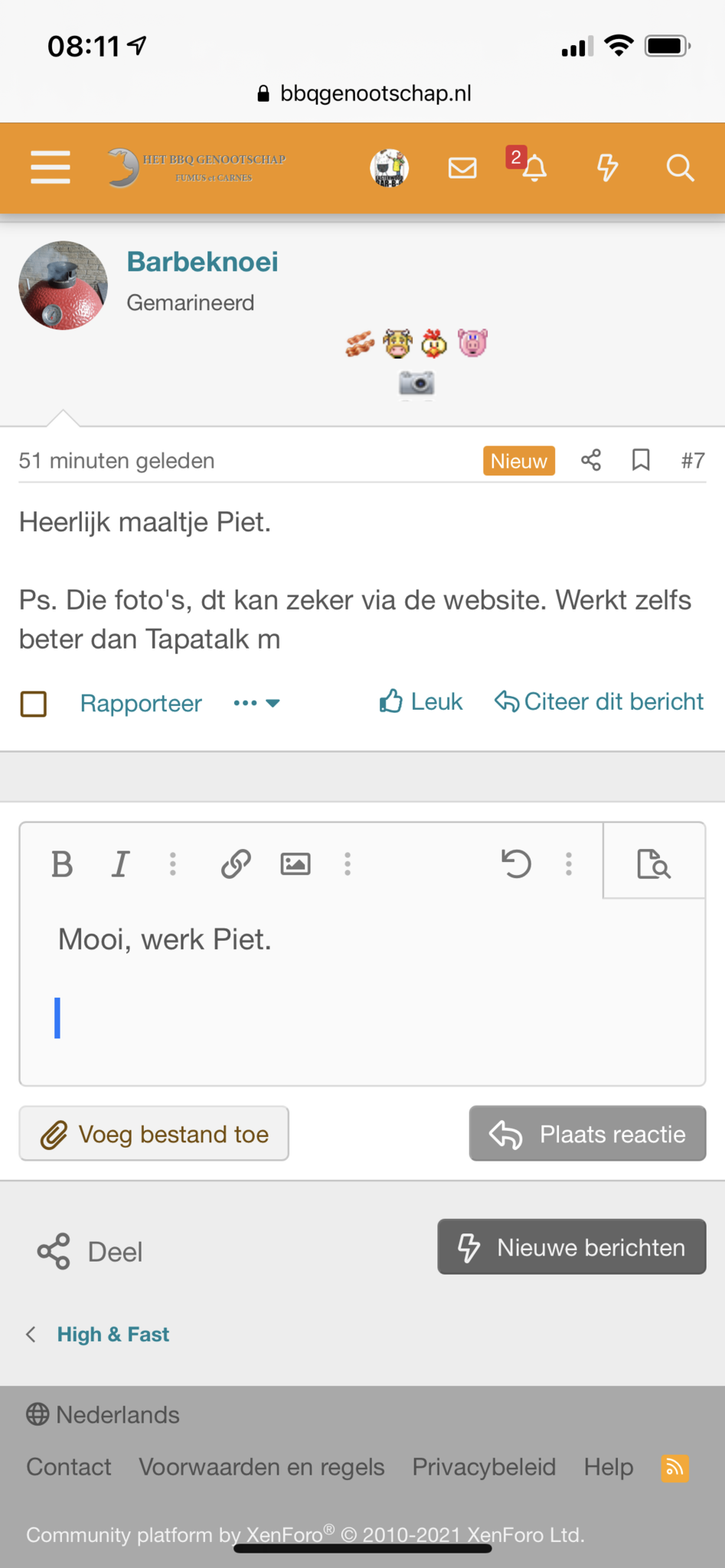Open the notifications bell

[x=534, y=168]
